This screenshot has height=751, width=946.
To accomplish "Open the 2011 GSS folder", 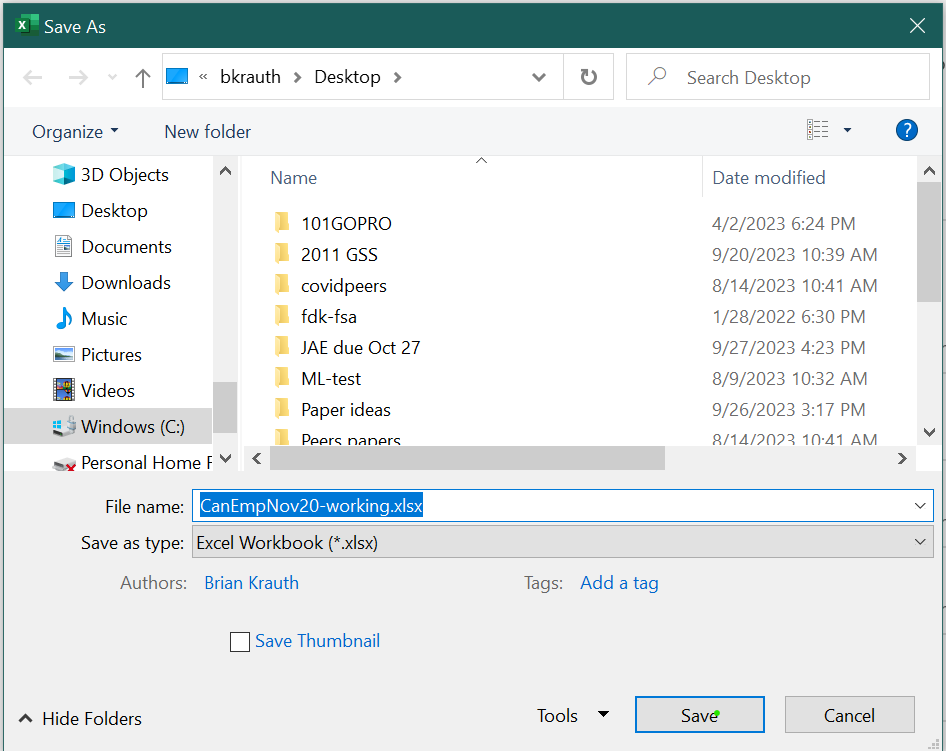I will coord(340,254).
